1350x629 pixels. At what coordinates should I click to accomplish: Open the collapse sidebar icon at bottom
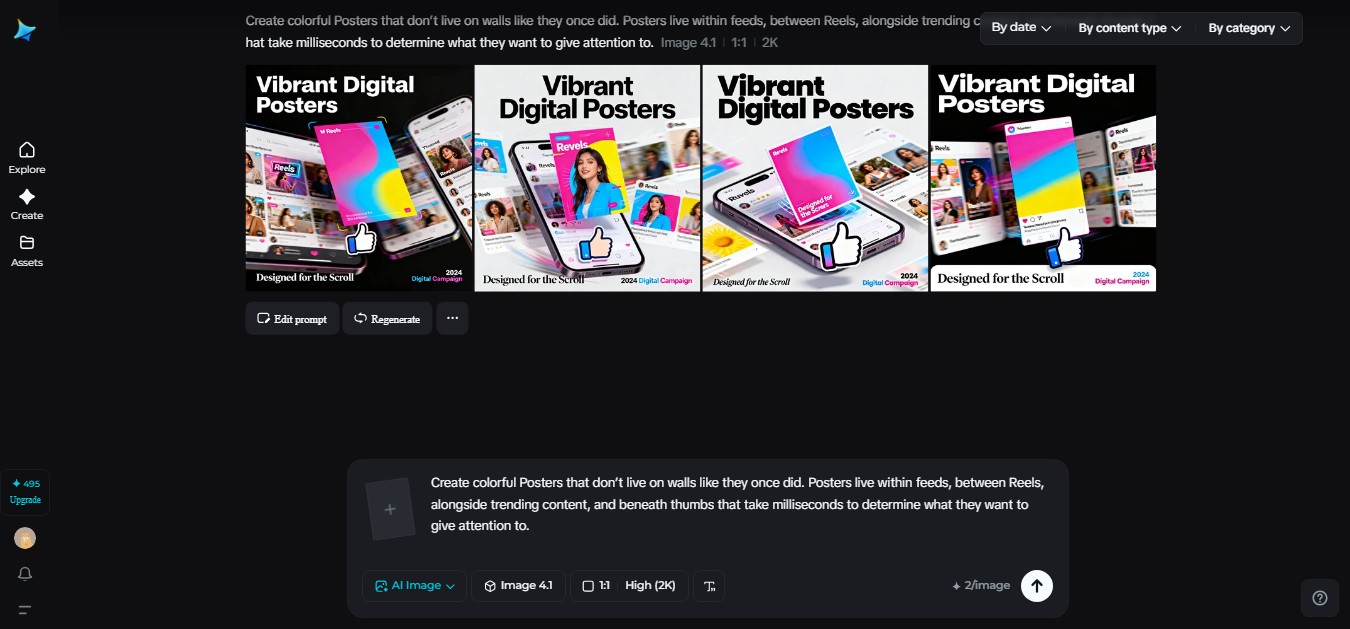point(24,610)
